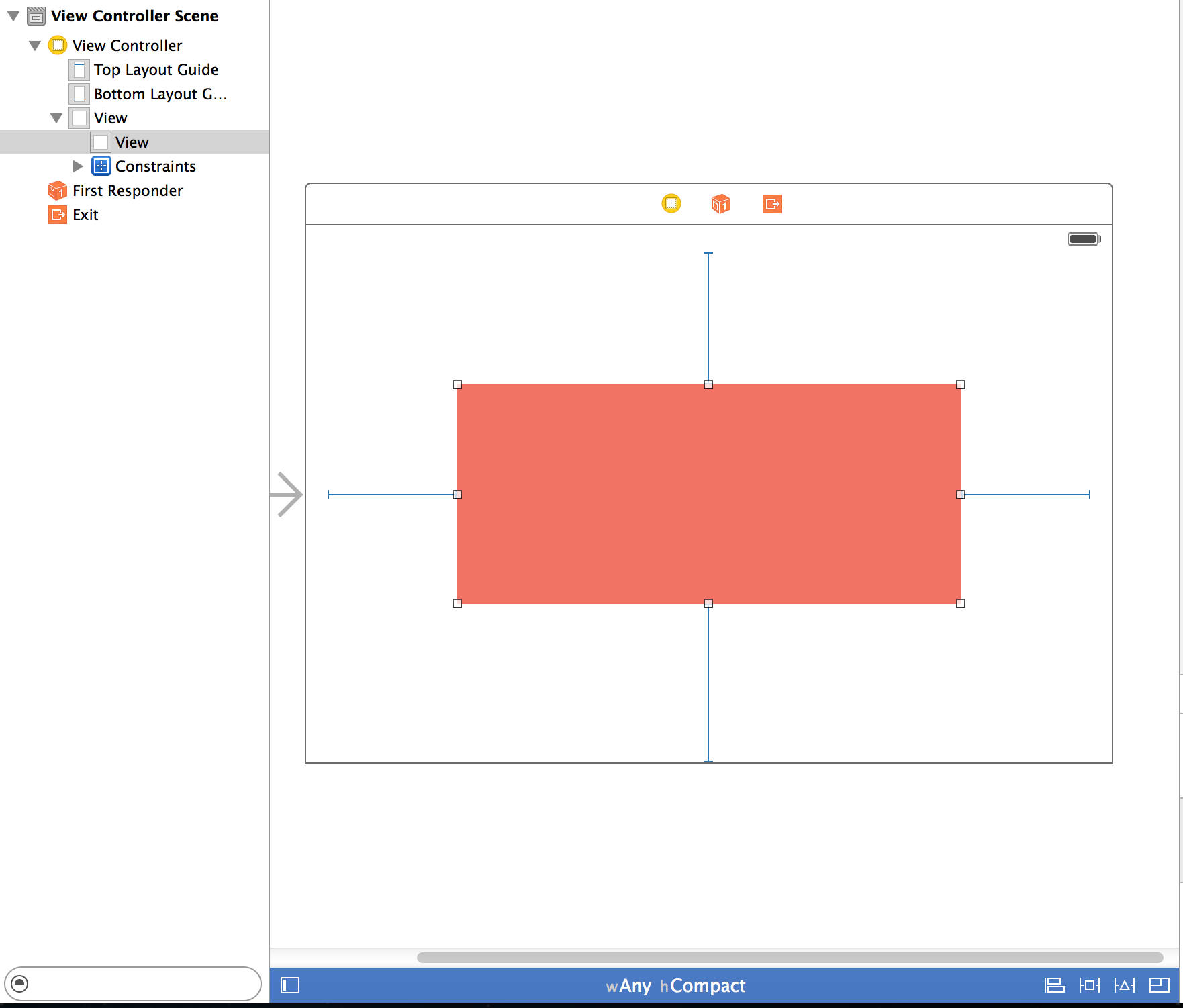Select Top Layout Guide in the outline
The height and width of the screenshot is (1008, 1183).
(x=156, y=69)
